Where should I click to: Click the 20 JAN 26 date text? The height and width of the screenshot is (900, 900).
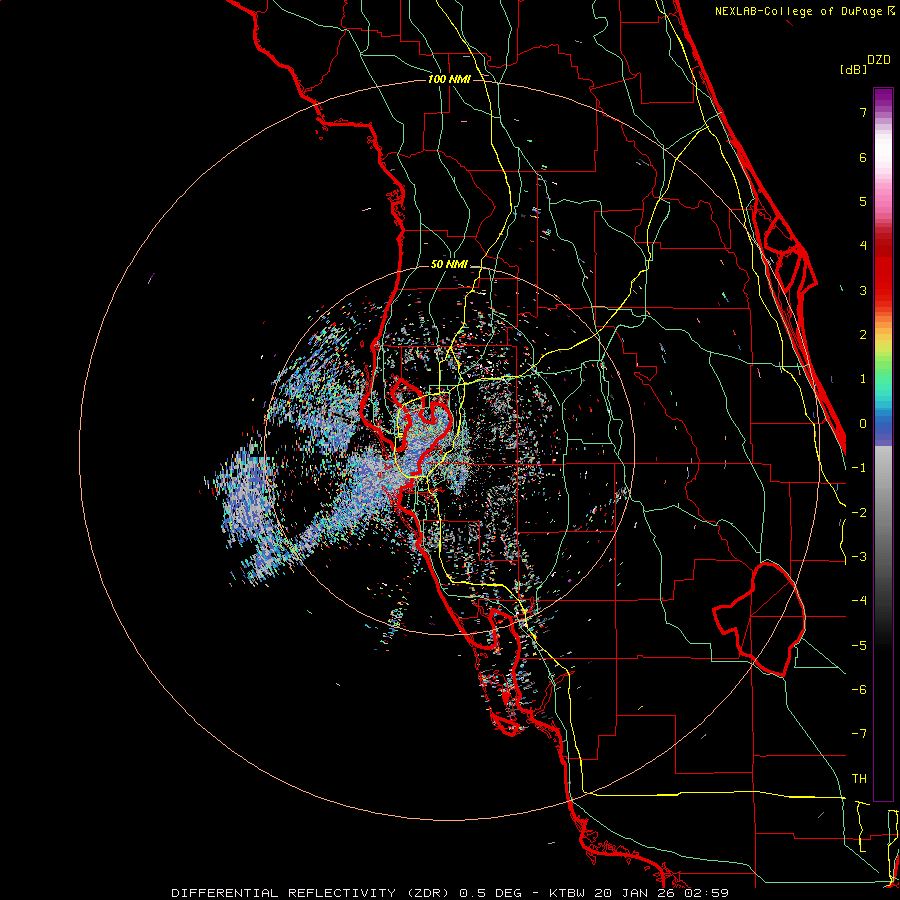coord(634,893)
